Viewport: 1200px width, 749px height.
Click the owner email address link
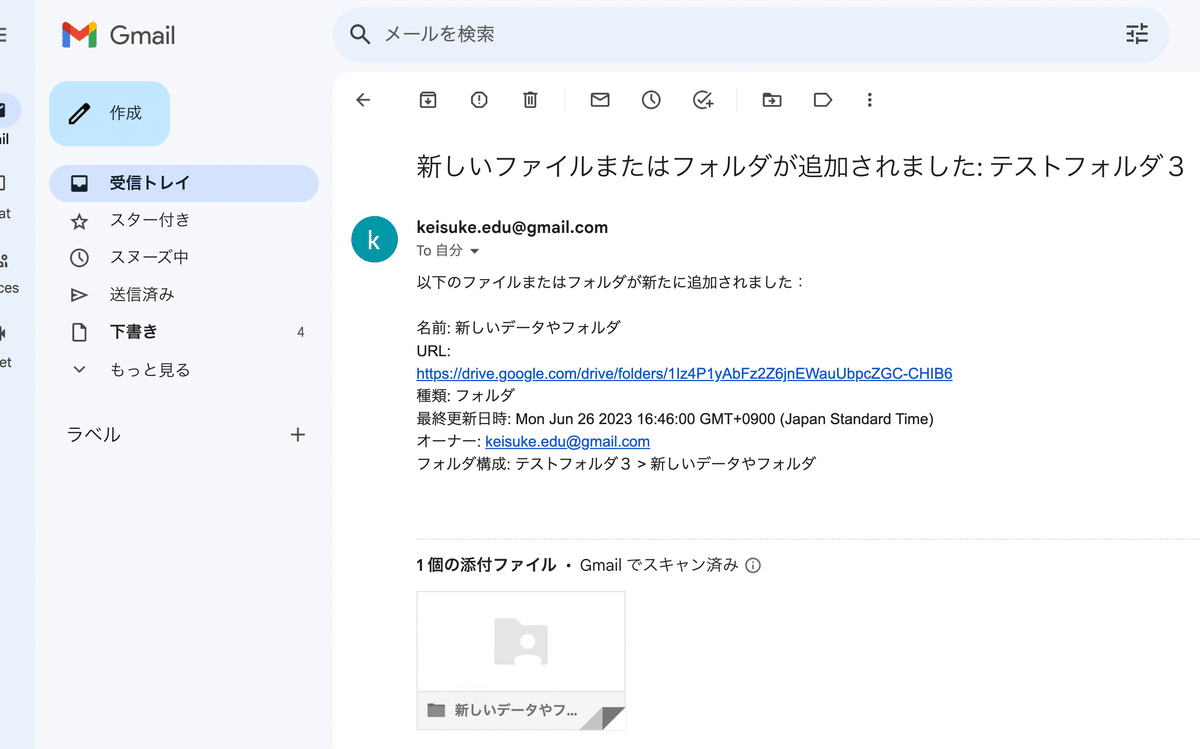click(567, 441)
